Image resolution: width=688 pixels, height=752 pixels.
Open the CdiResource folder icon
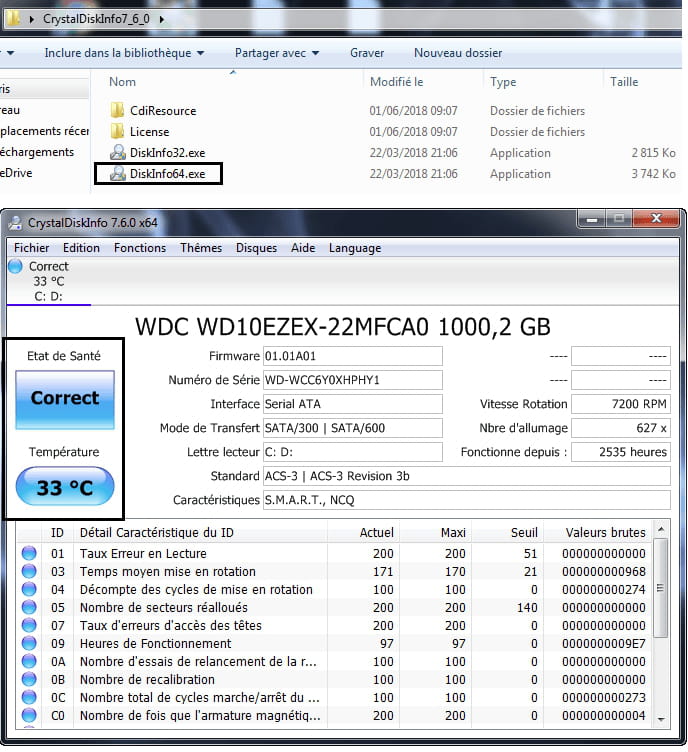[x=117, y=110]
